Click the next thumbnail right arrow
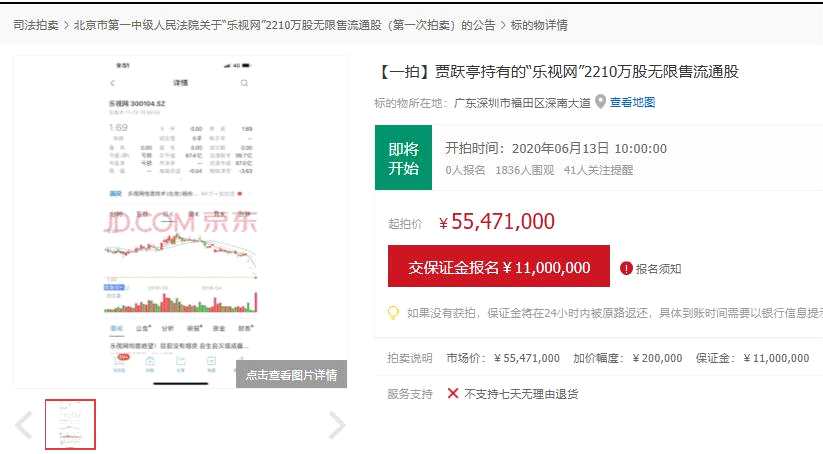 click(x=337, y=425)
